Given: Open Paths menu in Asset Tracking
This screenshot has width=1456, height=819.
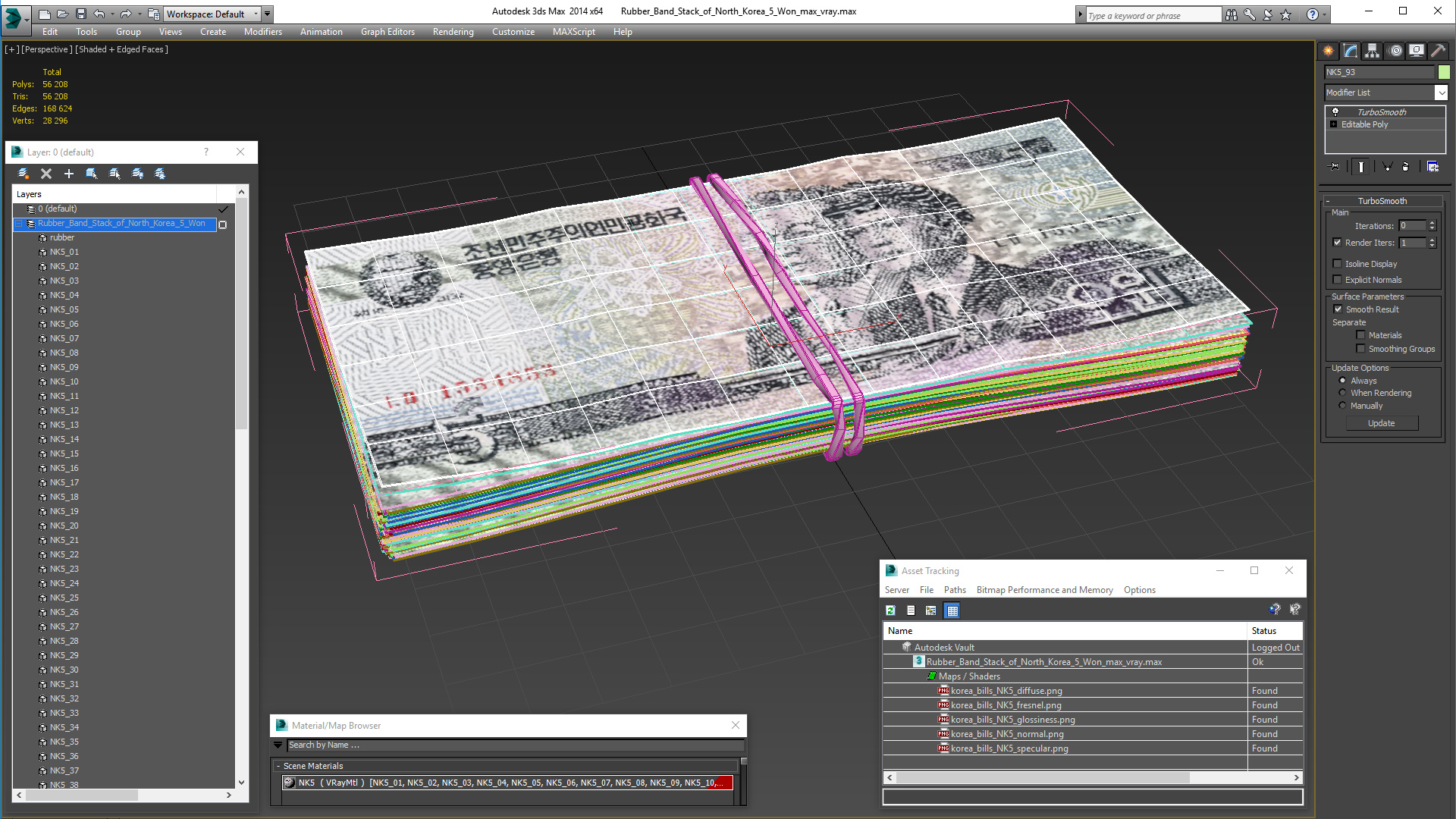Looking at the screenshot, I should point(955,590).
